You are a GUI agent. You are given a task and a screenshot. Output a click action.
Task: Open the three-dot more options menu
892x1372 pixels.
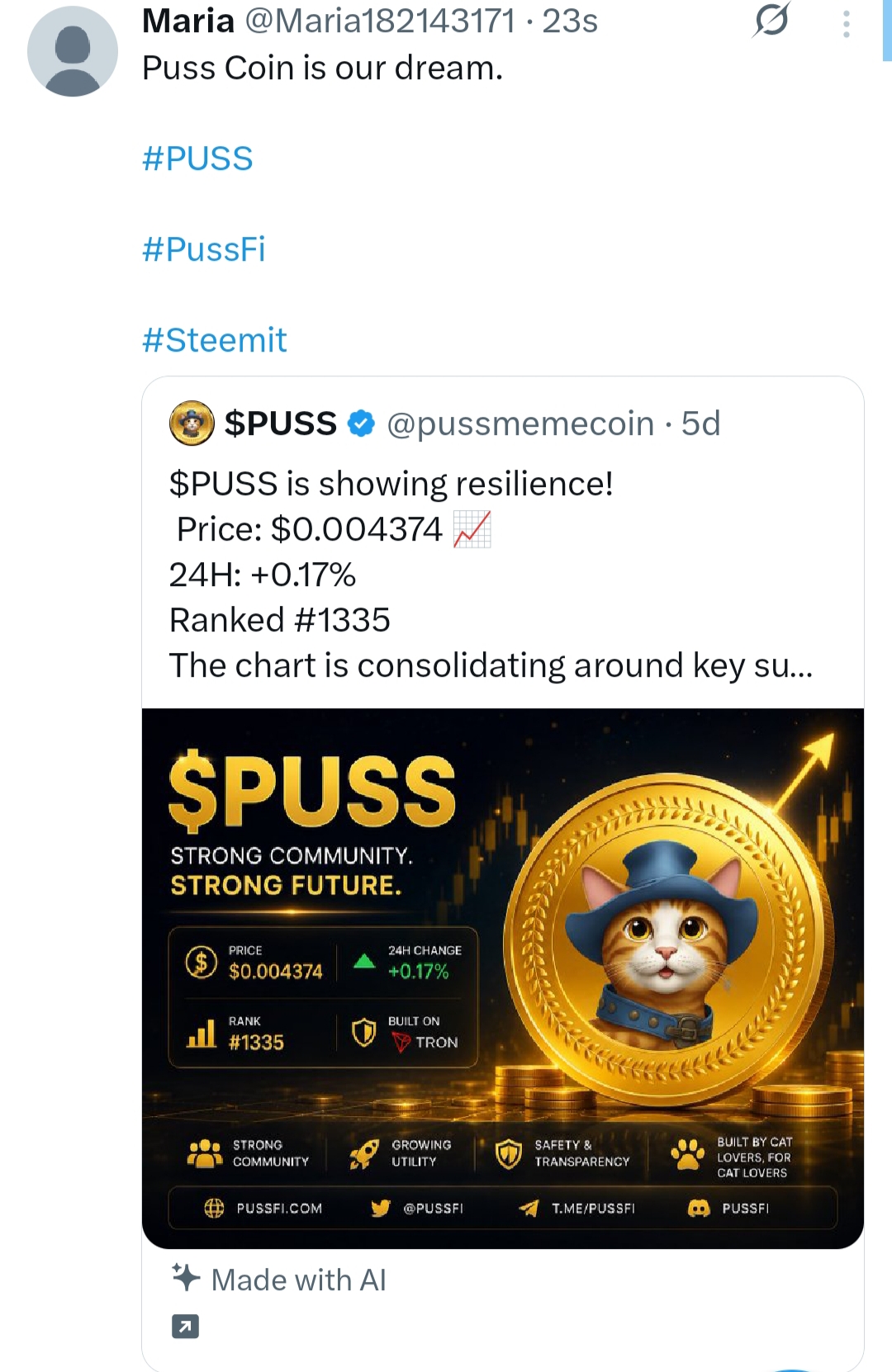(847, 24)
